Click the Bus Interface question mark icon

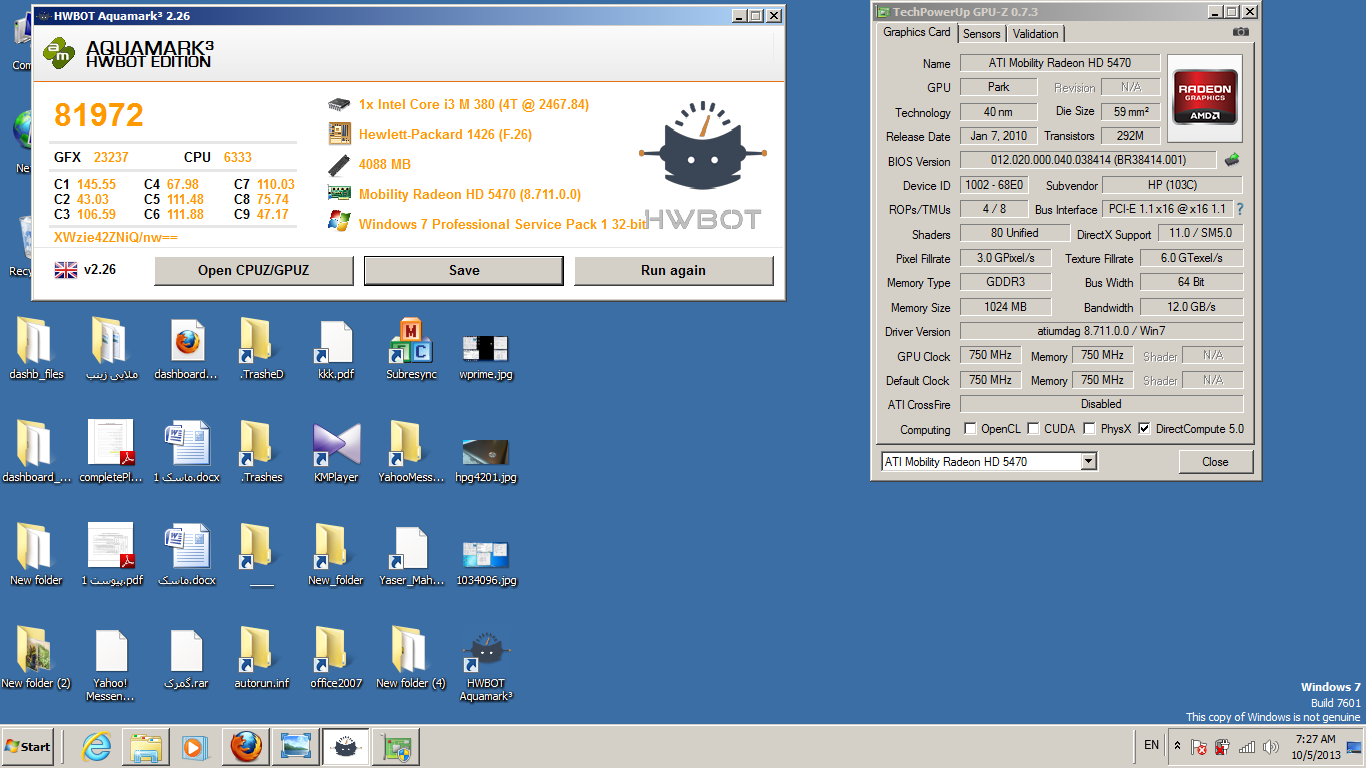tap(1240, 209)
